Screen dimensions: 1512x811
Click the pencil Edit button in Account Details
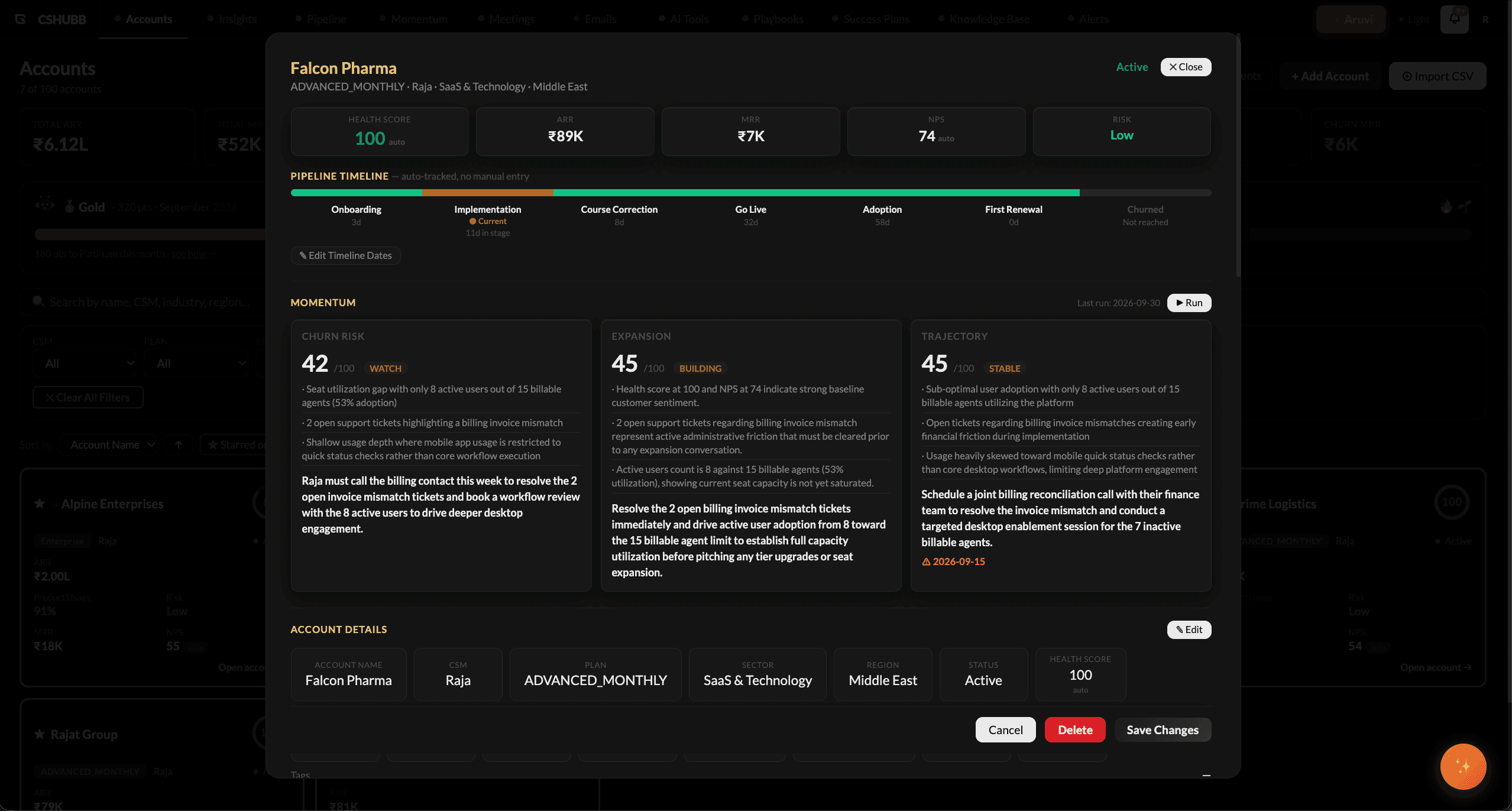click(x=1189, y=630)
